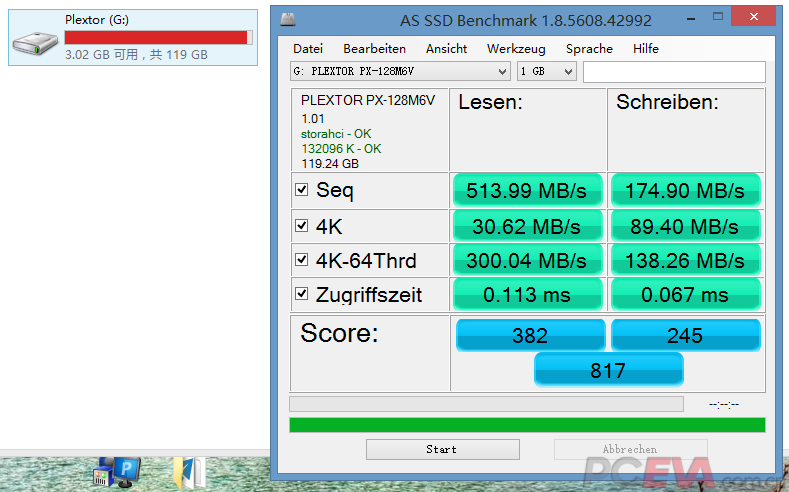Click the write access time 0.067 ms
The image size is (789, 492).
click(x=685, y=295)
